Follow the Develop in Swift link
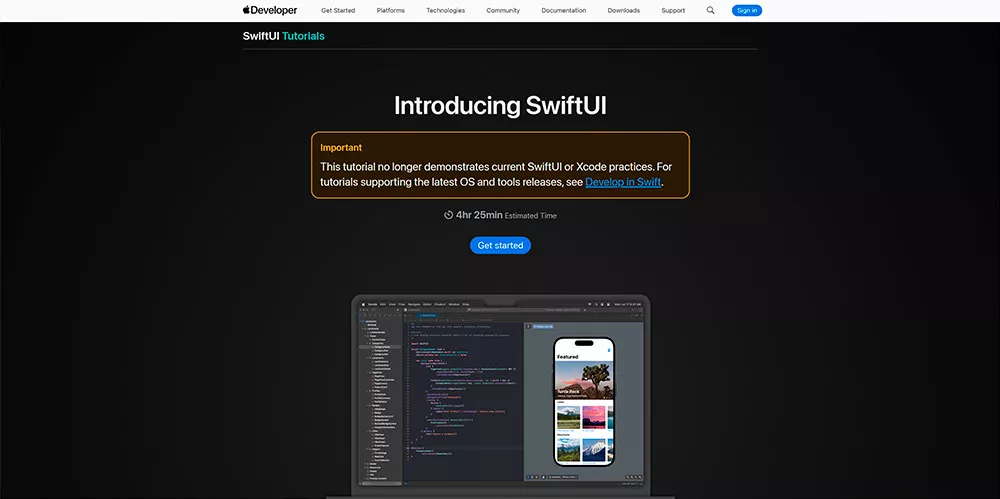 click(x=623, y=182)
